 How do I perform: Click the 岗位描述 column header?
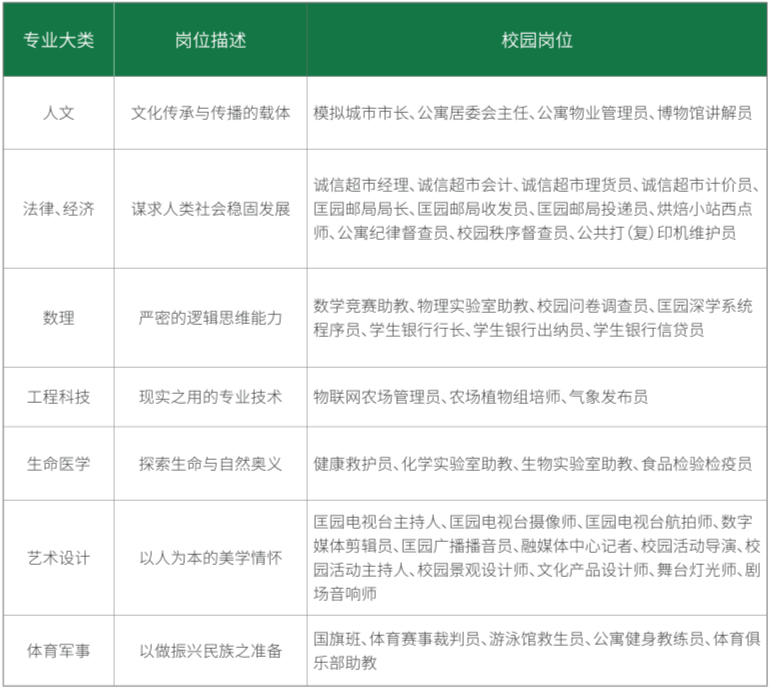[x=210, y=40]
